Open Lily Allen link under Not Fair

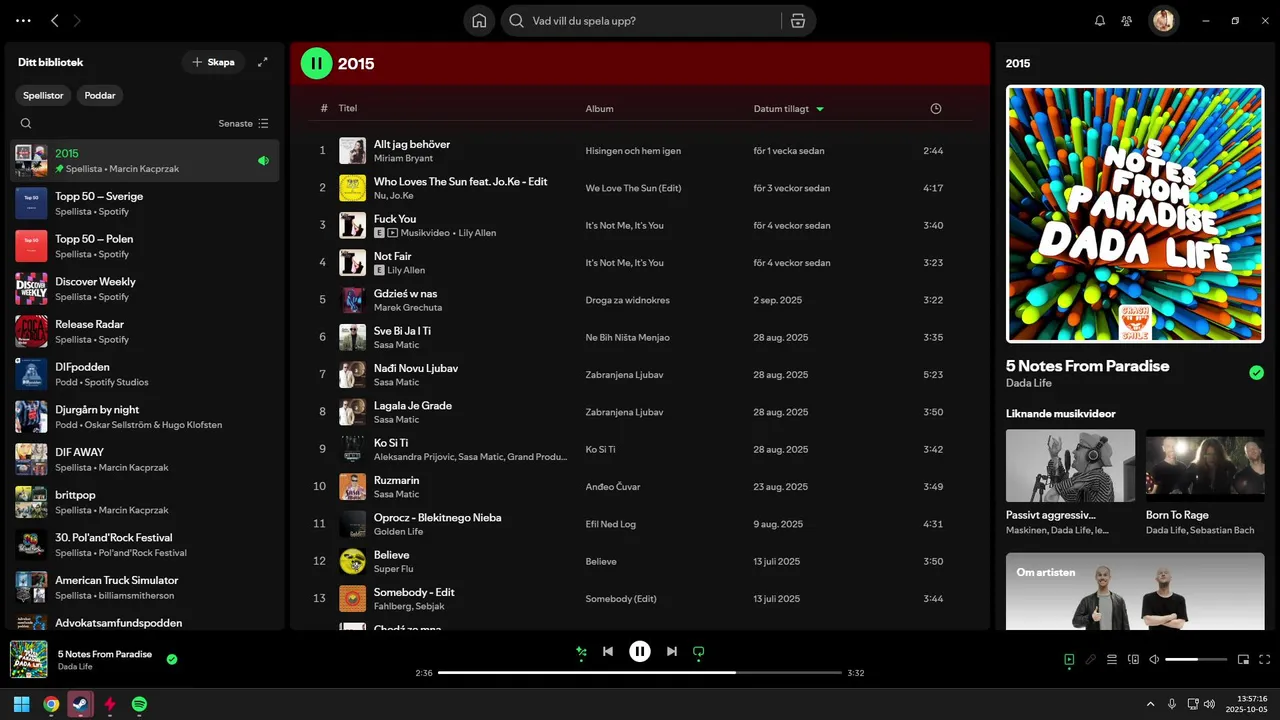[406, 270]
